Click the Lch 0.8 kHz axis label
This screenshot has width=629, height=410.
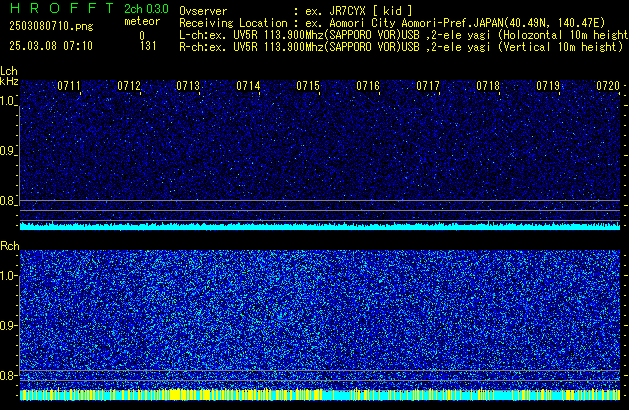(7, 201)
